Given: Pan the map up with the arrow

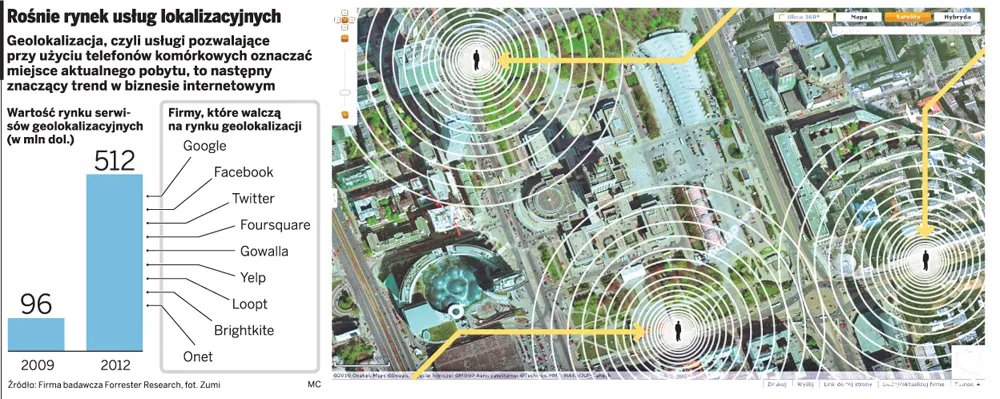Looking at the screenshot, I should pyautogui.click(x=344, y=12).
